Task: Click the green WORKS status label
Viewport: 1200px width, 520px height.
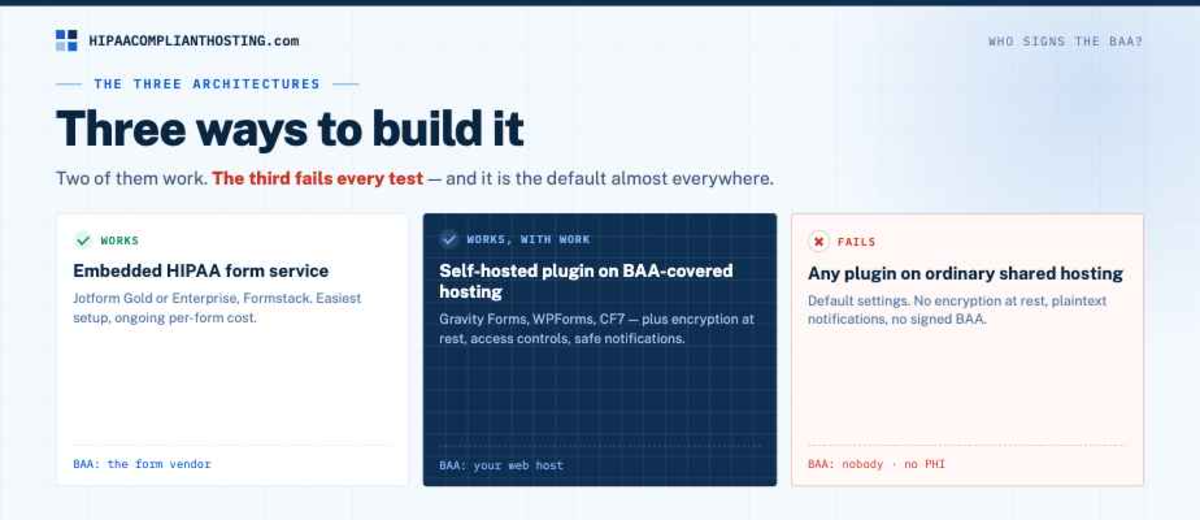Action: (x=120, y=241)
